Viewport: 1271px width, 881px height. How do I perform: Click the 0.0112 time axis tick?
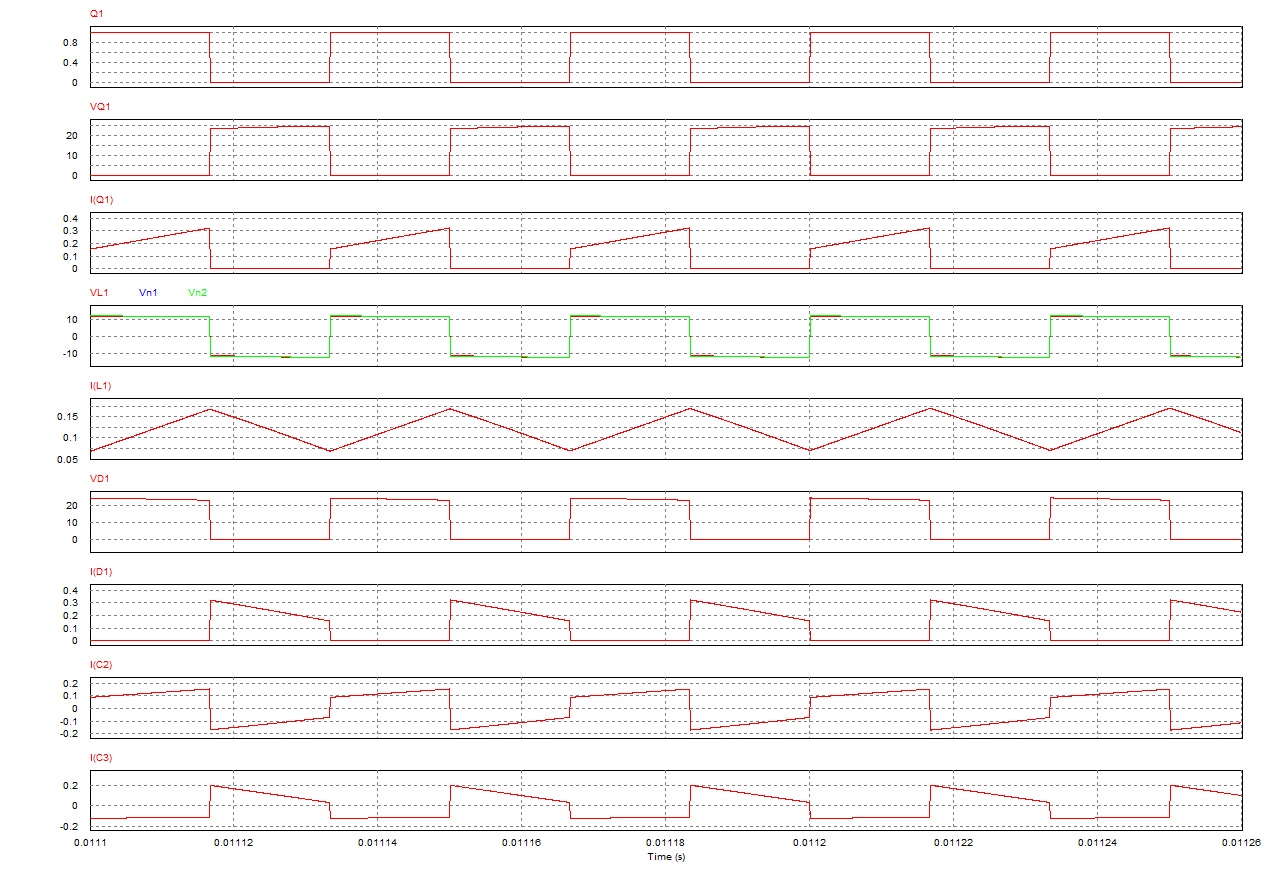[x=809, y=844]
